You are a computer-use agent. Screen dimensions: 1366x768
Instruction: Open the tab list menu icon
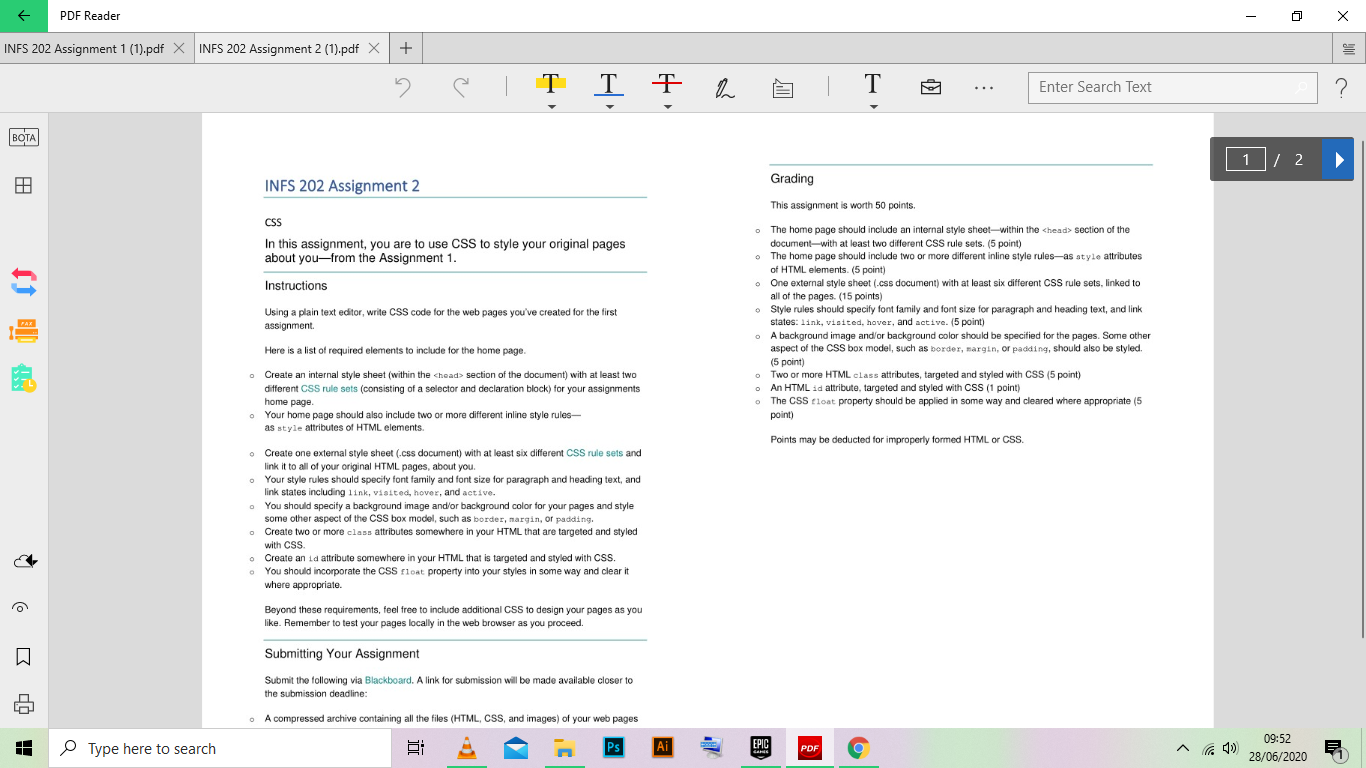click(1351, 49)
